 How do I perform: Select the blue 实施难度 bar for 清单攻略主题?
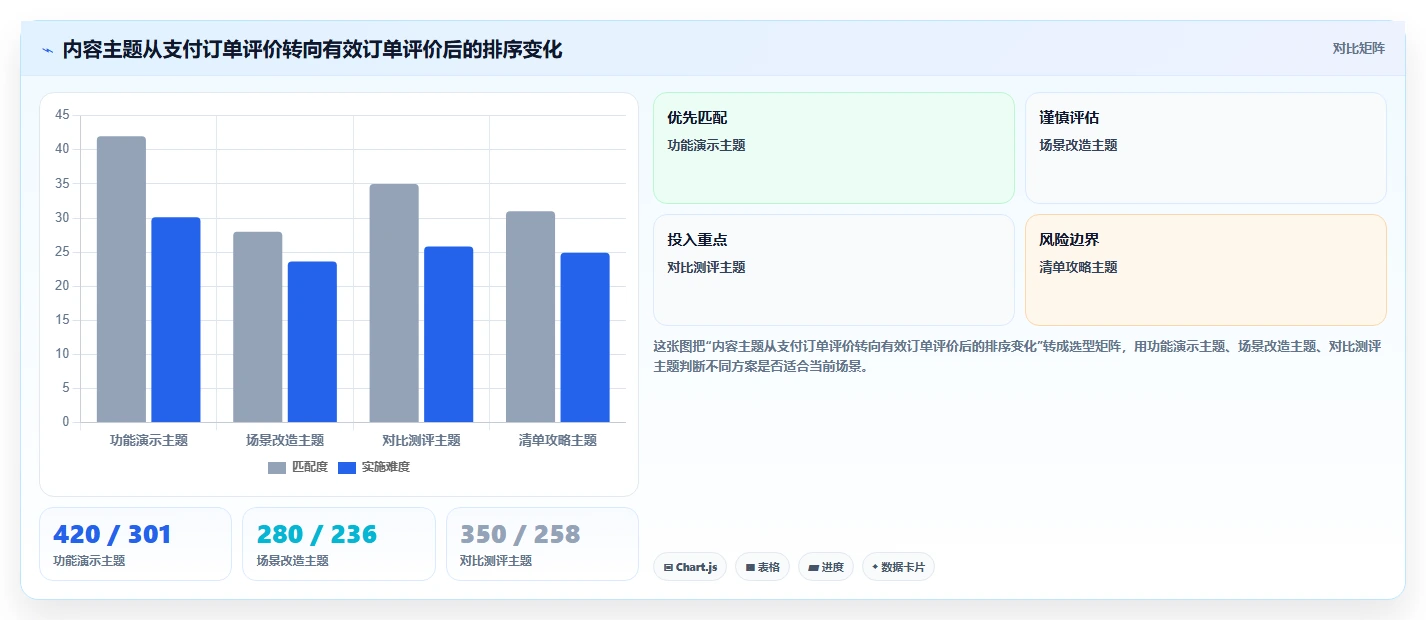585,338
